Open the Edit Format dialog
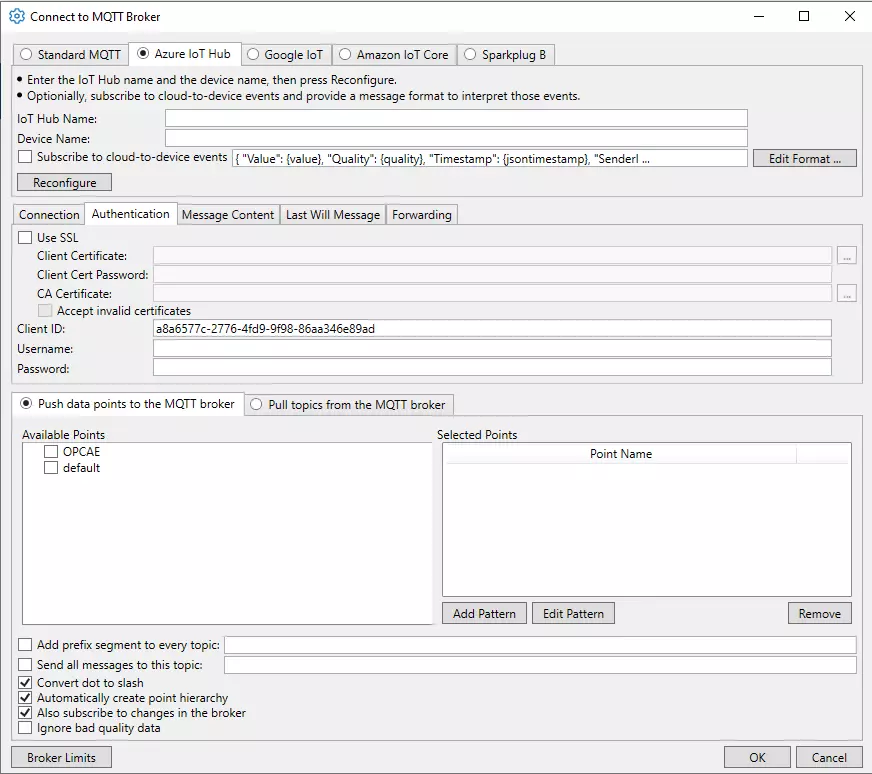The height and width of the screenshot is (774, 872). [804, 158]
